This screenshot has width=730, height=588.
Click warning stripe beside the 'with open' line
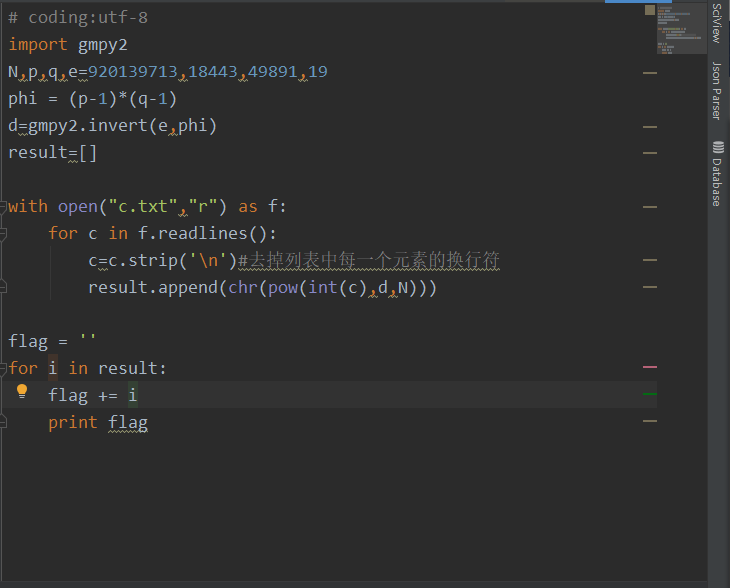pyautogui.click(x=649, y=207)
